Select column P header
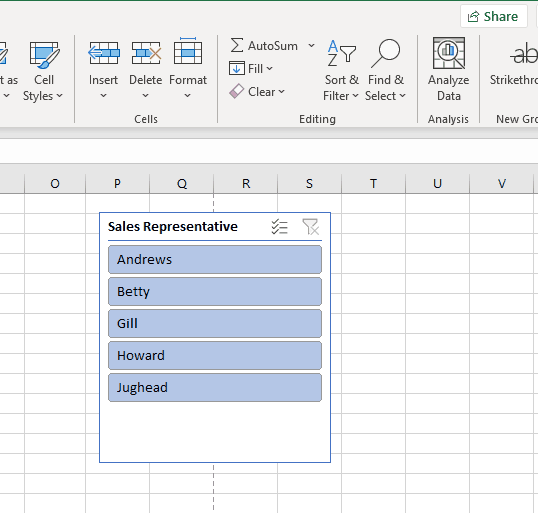The image size is (538, 513). [x=117, y=184]
